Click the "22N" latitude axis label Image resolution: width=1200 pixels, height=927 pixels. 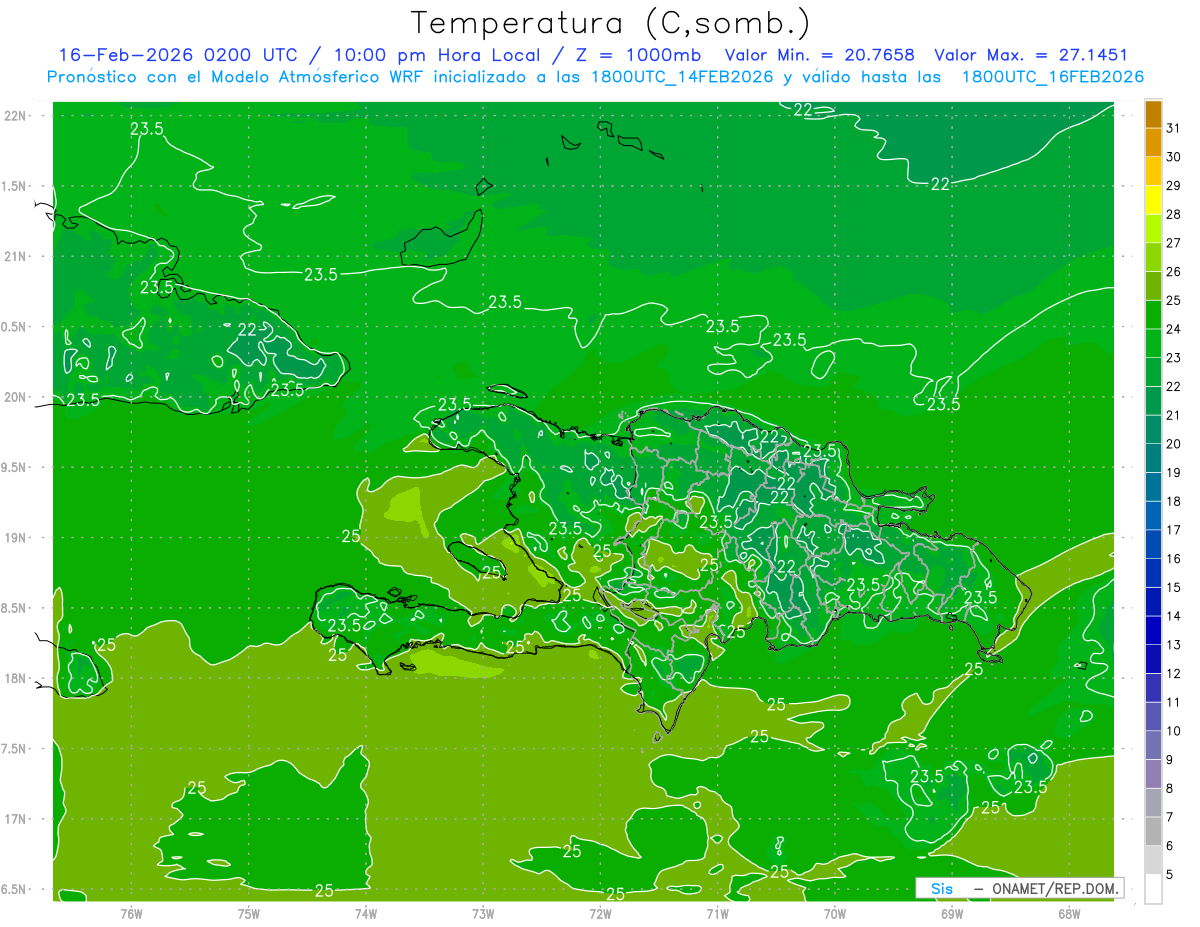coord(15,116)
